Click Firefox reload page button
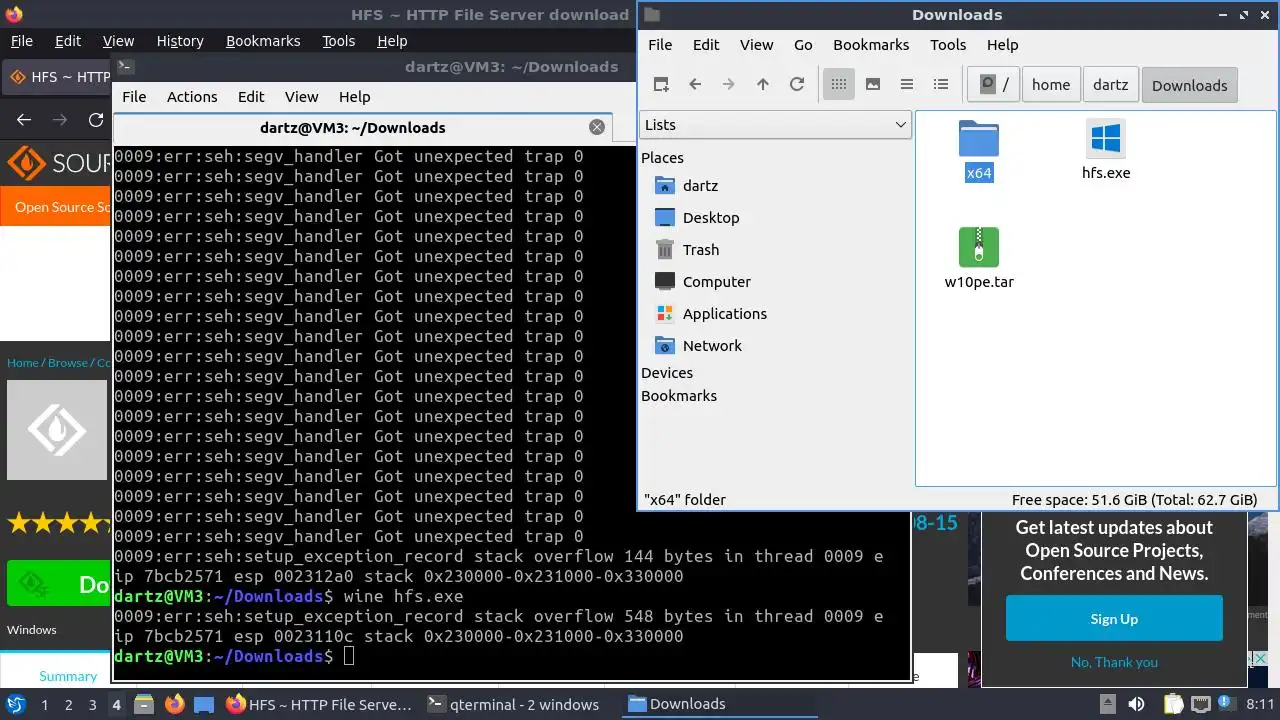 (x=96, y=120)
